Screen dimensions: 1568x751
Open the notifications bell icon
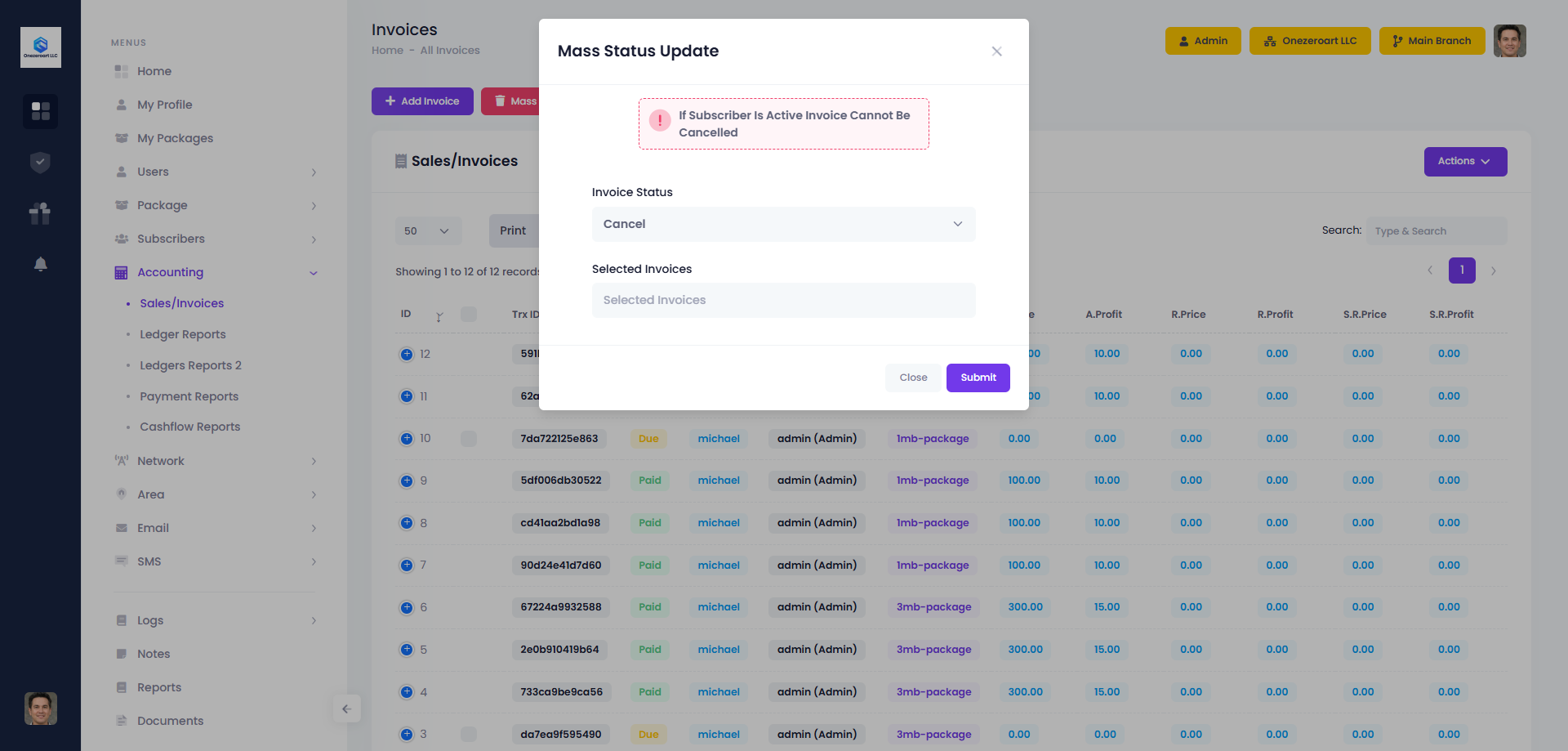40,264
